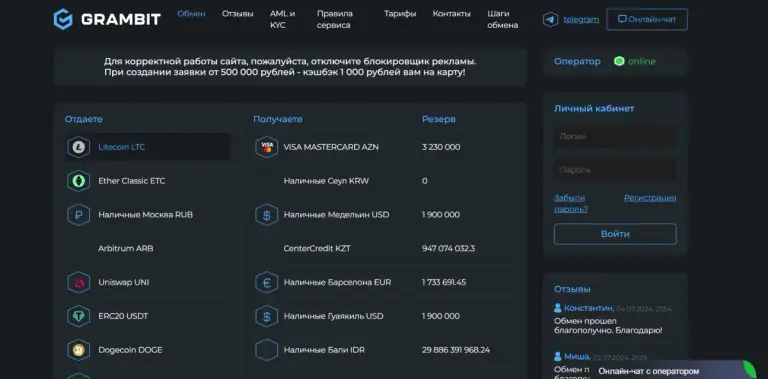Select the Uniswap UNI icon
This screenshot has width=768, height=379.
pyautogui.click(x=78, y=282)
